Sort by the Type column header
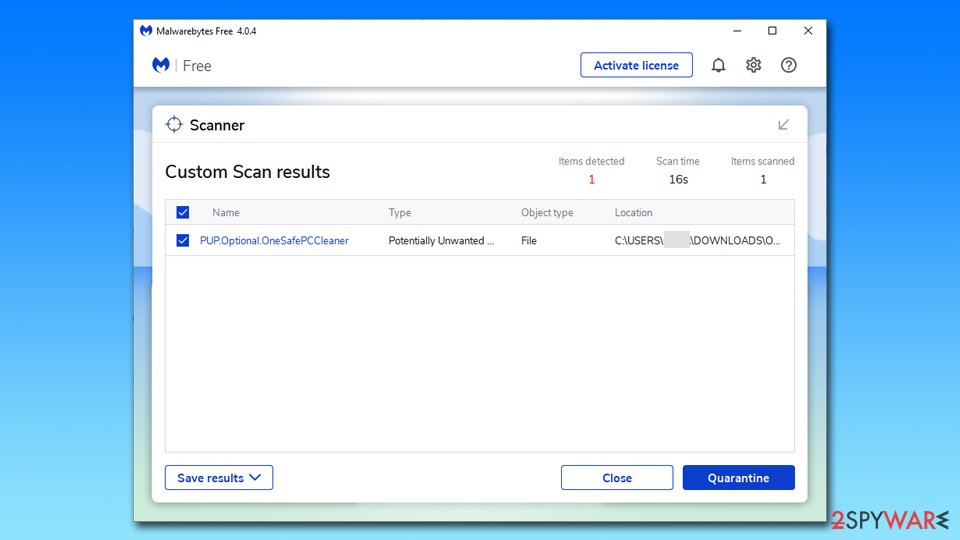Viewport: 960px width, 540px height. [400, 212]
